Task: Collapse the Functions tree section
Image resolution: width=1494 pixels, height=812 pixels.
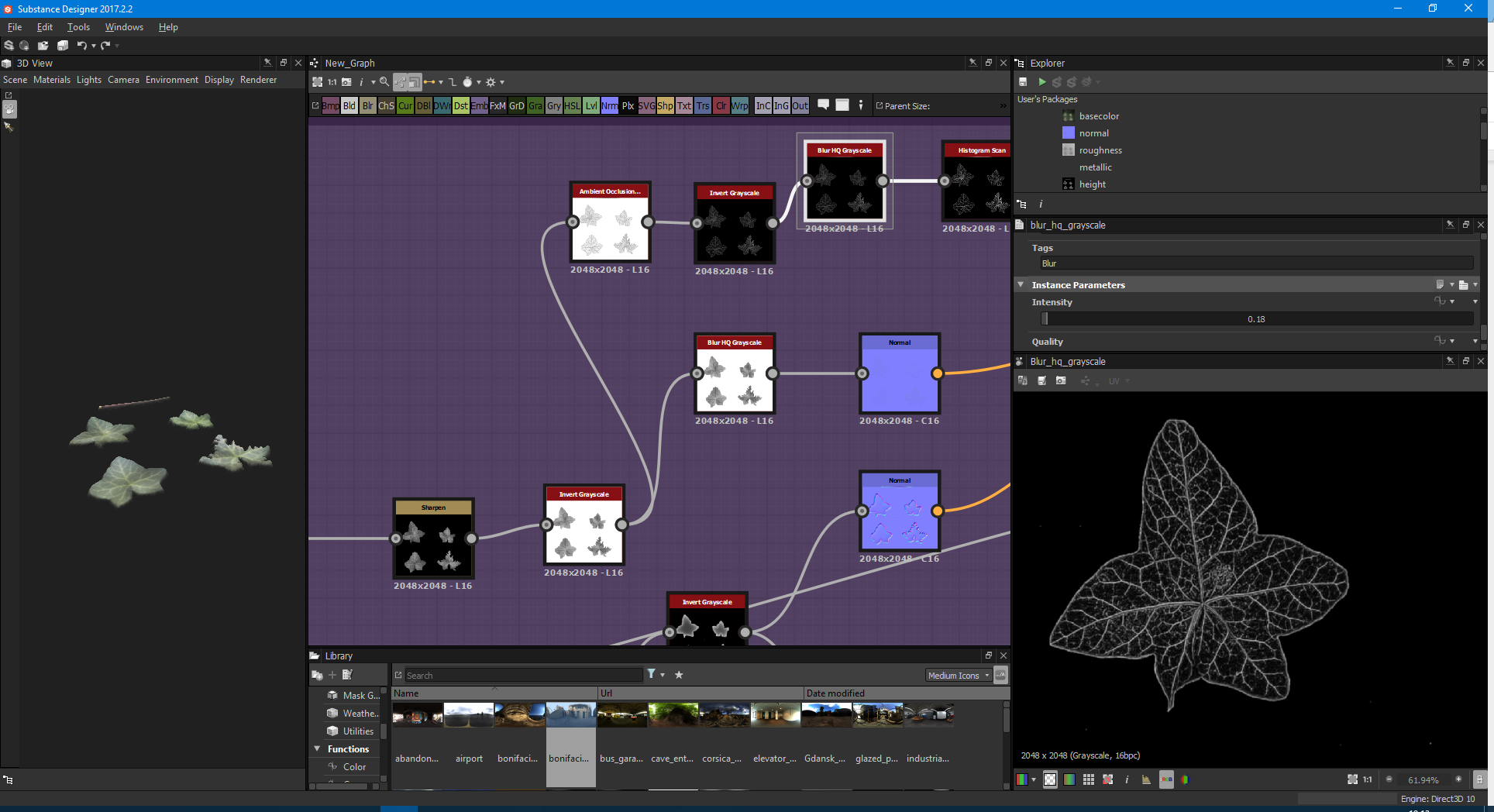Action: (x=317, y=748)
